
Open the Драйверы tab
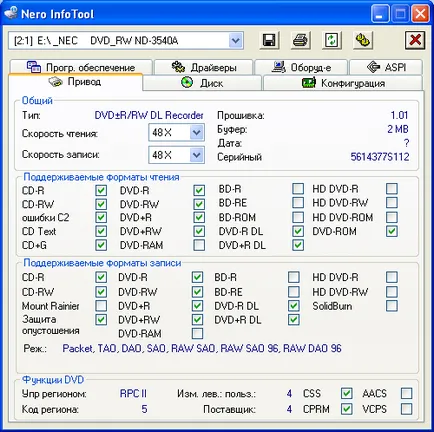(203, 67)
